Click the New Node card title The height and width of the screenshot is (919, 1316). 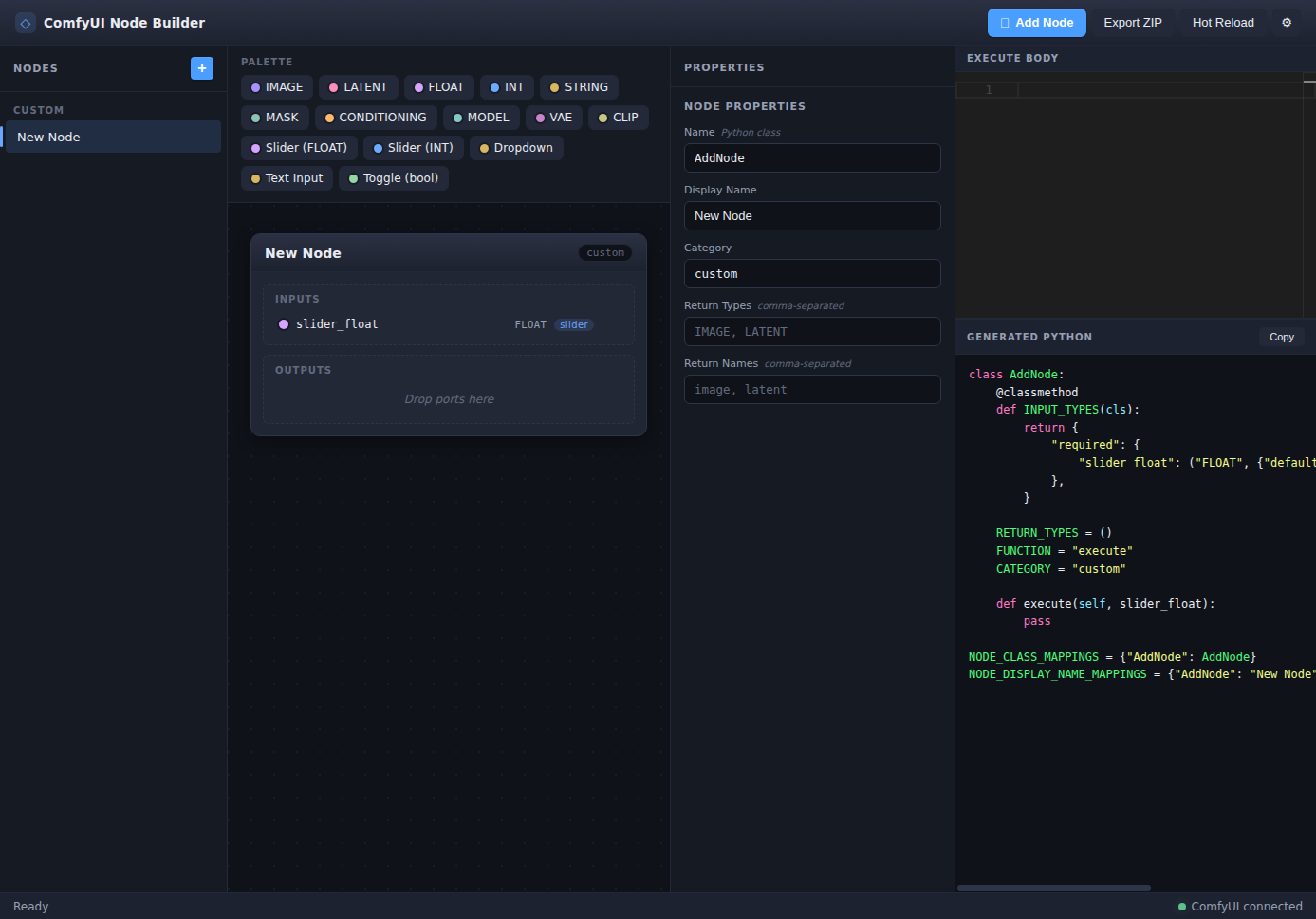pyautogui.click(x=303, y=253)
